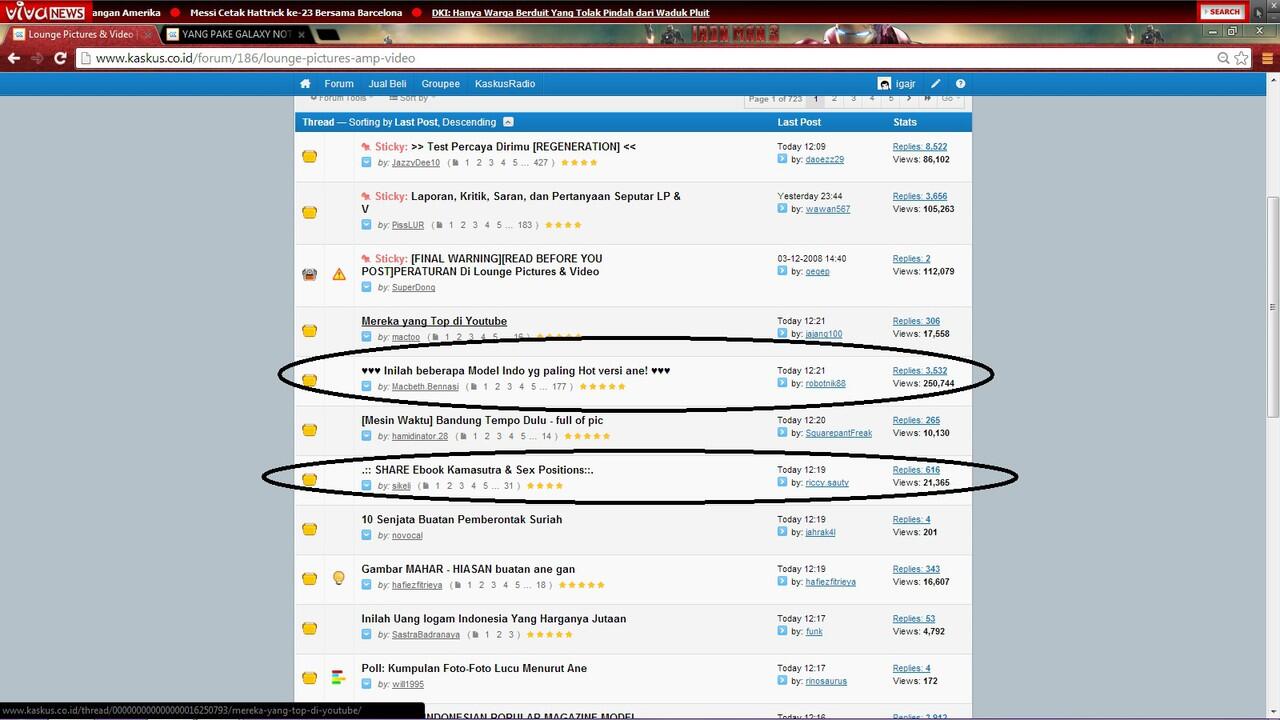Click first-post icon beside JazzyDee10
Image resolution: width=1280 pixels, height=720 pixels.
pos(367,162)
